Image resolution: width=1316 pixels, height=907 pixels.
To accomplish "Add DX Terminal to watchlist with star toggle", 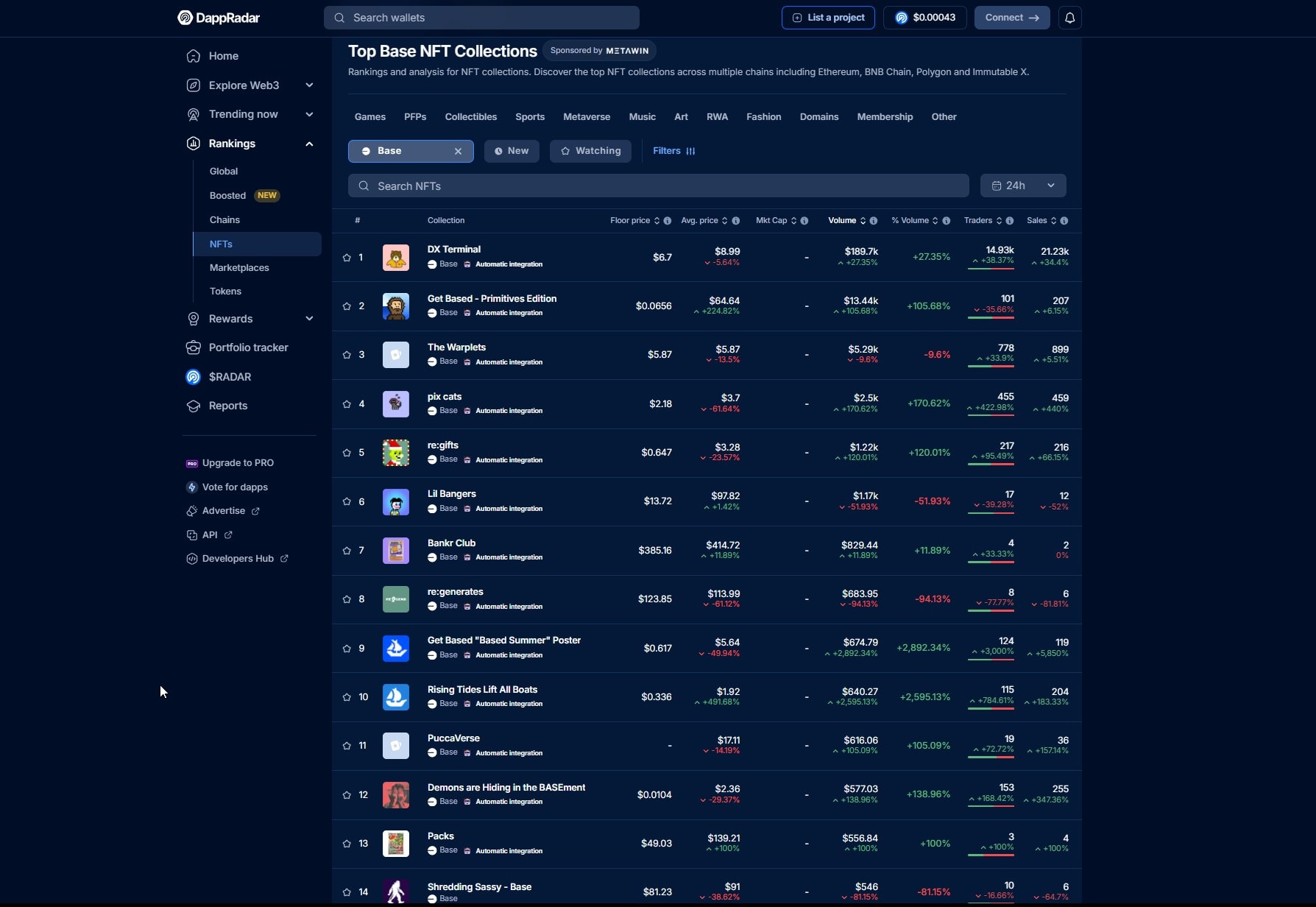I will pos(347,258).
